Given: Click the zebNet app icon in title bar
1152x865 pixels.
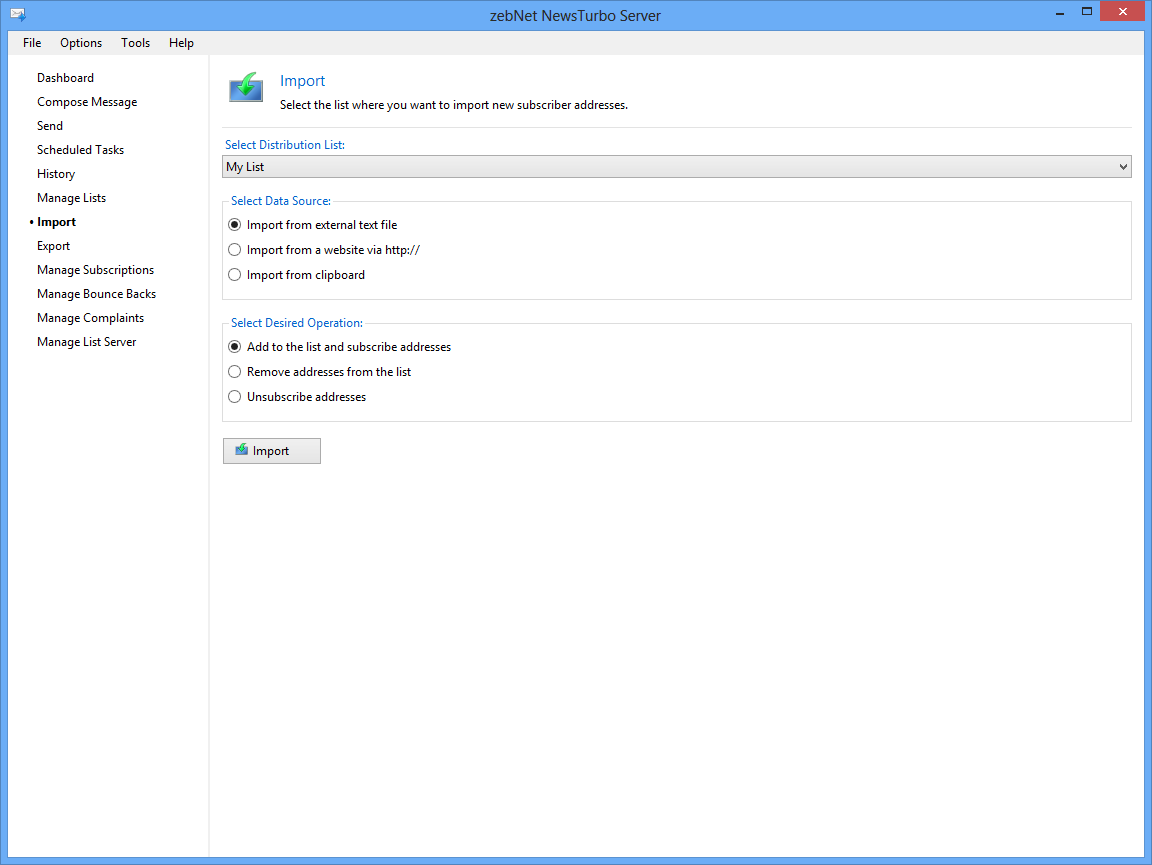Looking at the screenshot, I should click(x=18, y=15).
